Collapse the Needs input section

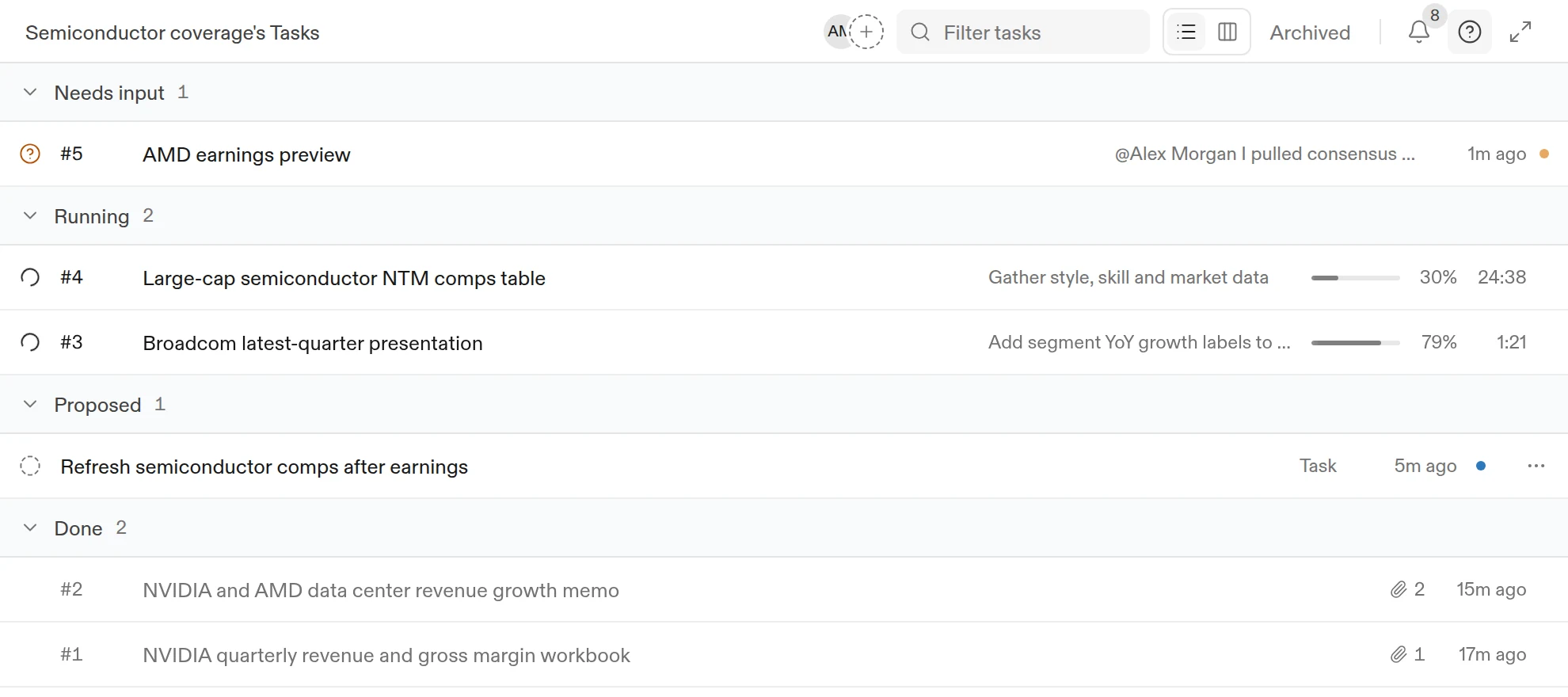[x=30, y=92]
